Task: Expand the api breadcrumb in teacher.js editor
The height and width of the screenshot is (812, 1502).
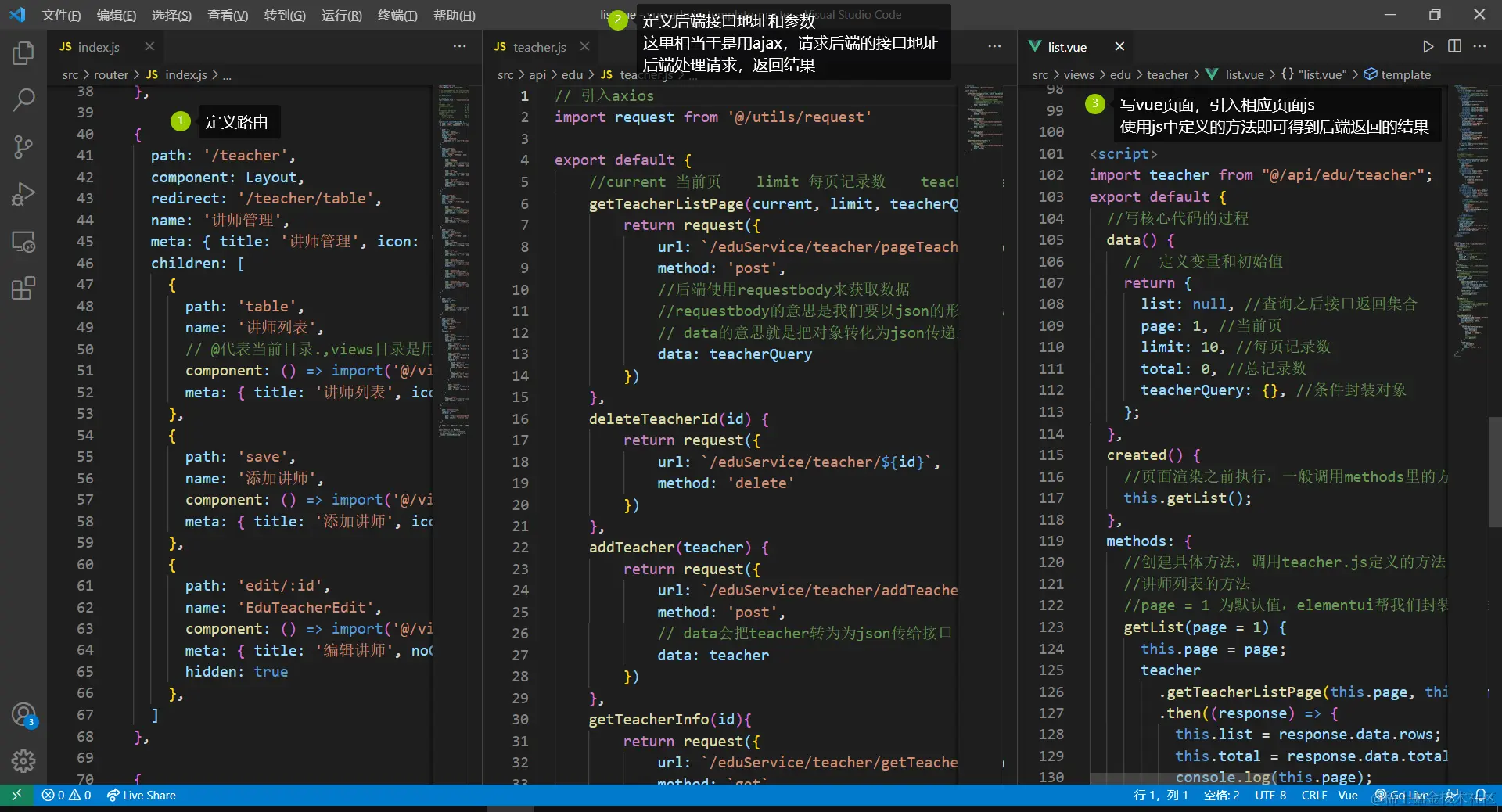Action: click(x=537, y=75)
